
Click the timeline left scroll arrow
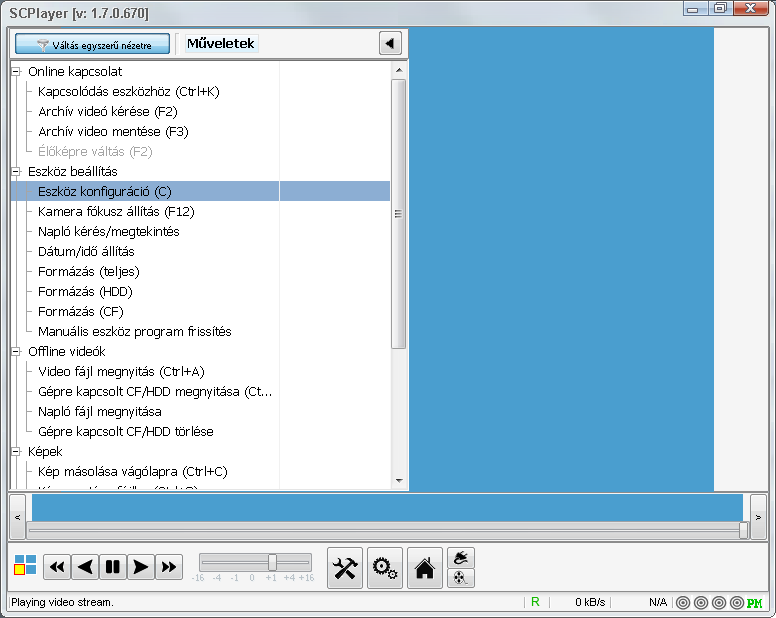tap(17, 518)
